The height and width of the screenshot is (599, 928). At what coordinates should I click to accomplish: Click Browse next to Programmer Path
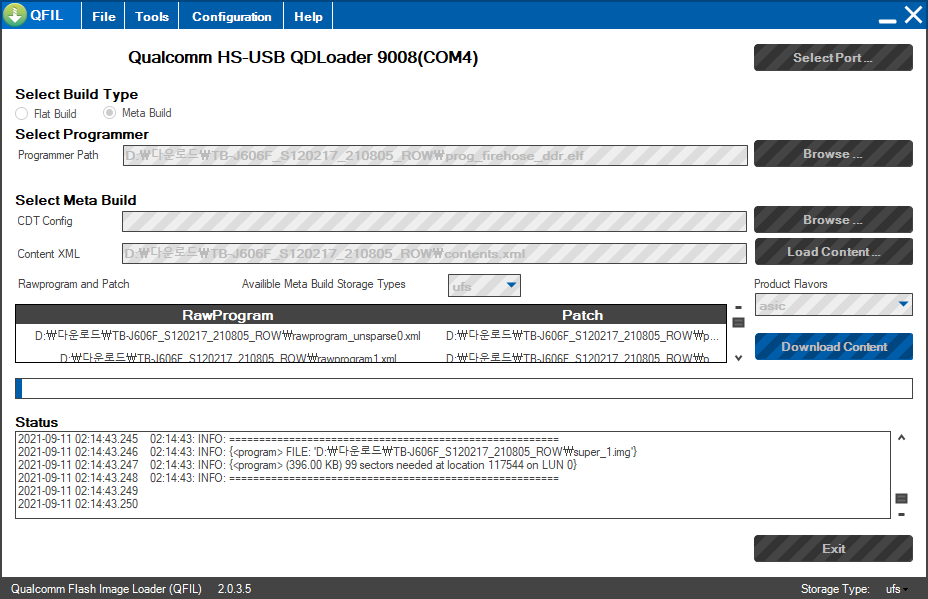[x=833, y=154]
